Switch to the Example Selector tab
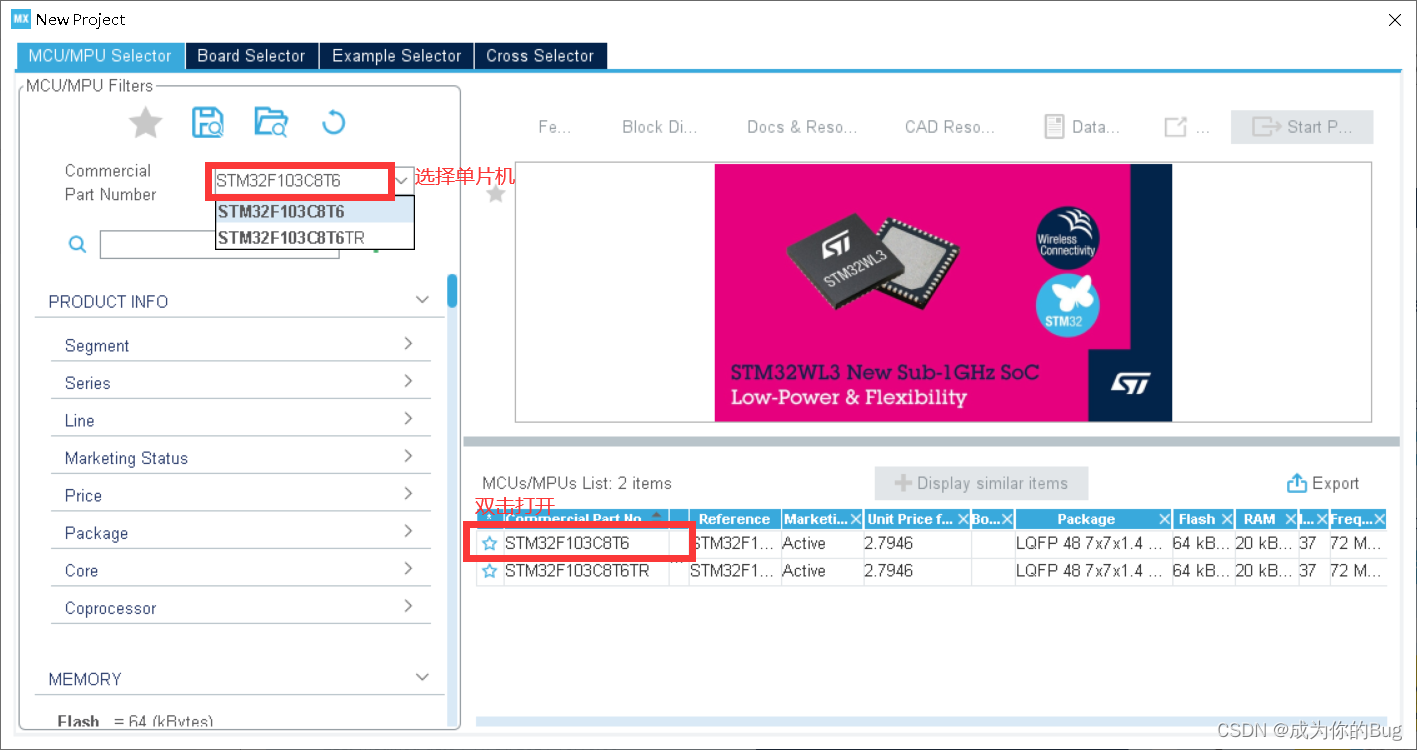This screenshot has width=1417, height=750. (396, 56)
